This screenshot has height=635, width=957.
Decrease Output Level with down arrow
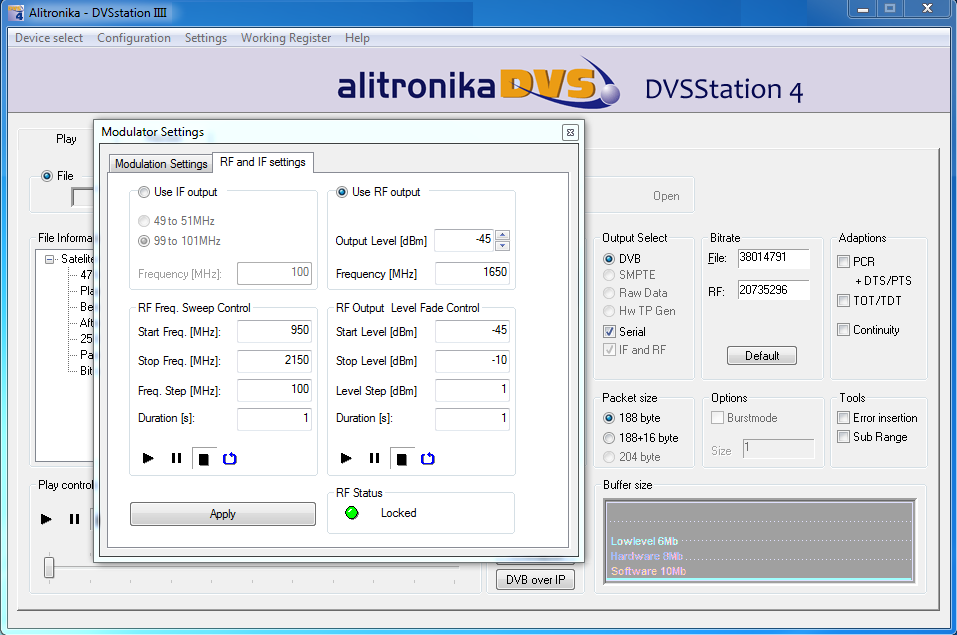tap(502, 245)
